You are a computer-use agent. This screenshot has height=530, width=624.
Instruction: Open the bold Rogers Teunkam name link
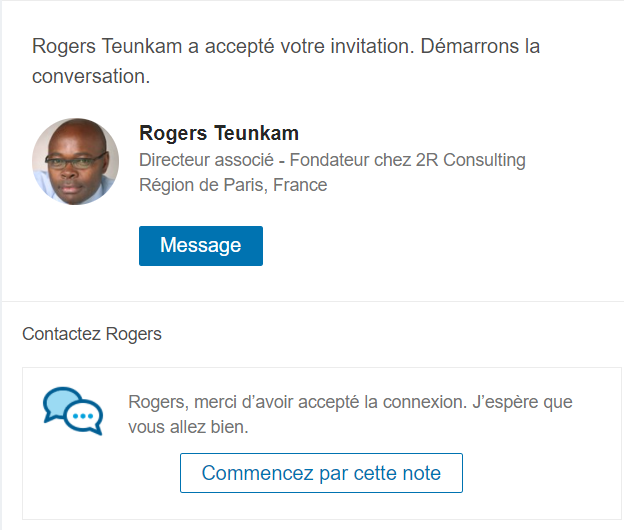[x=219, y=133]
